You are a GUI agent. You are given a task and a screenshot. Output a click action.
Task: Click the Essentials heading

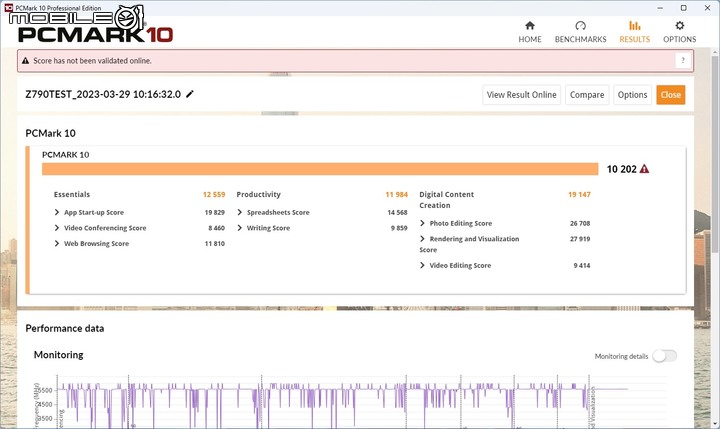[72, 194]
